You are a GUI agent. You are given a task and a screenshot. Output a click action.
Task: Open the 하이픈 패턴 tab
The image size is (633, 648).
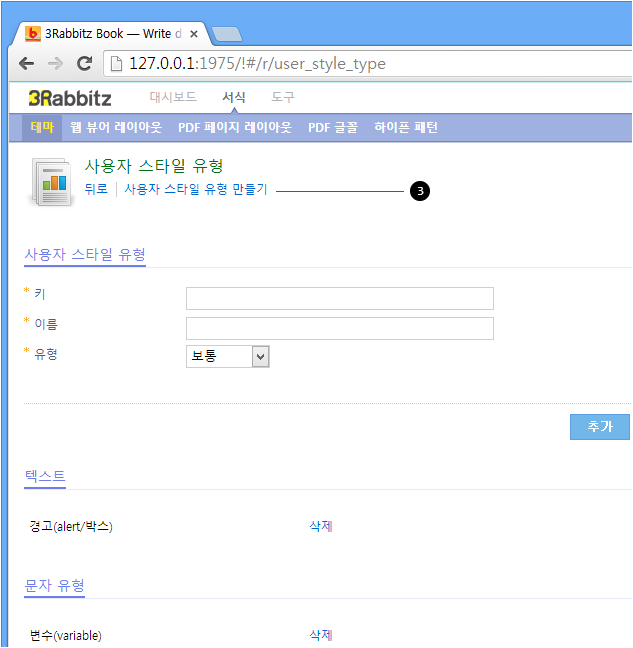coord(406,127)
